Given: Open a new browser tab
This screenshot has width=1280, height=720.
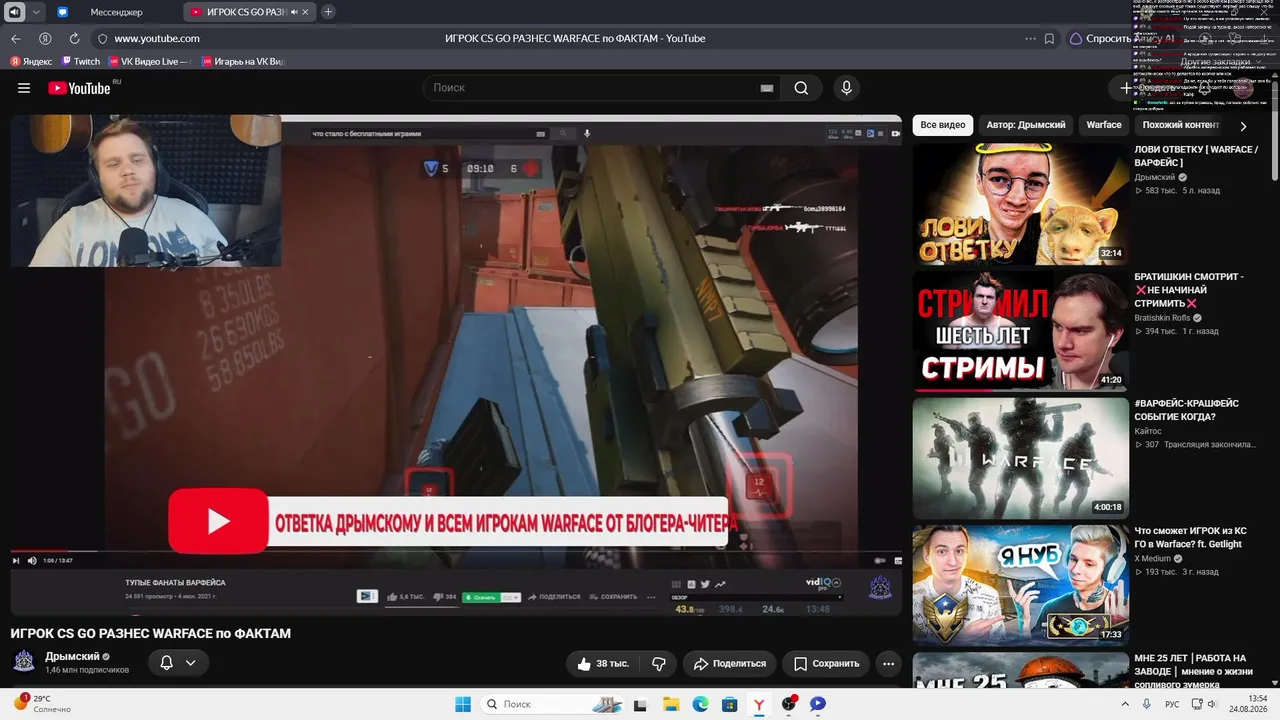Looking at the screenshot, I should pos(328,12).
